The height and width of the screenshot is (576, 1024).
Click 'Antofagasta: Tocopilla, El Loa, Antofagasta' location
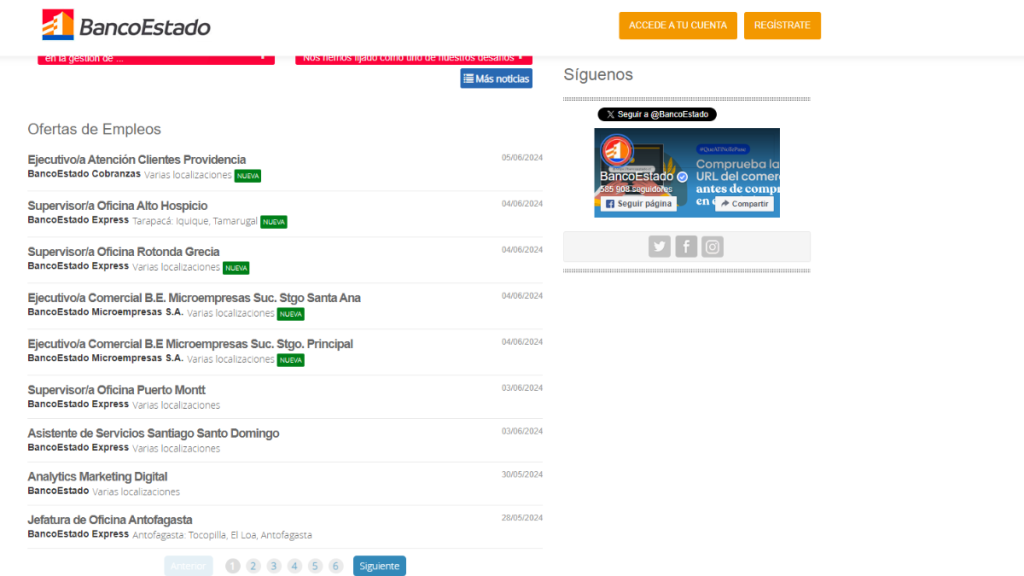tap(222, 535)
